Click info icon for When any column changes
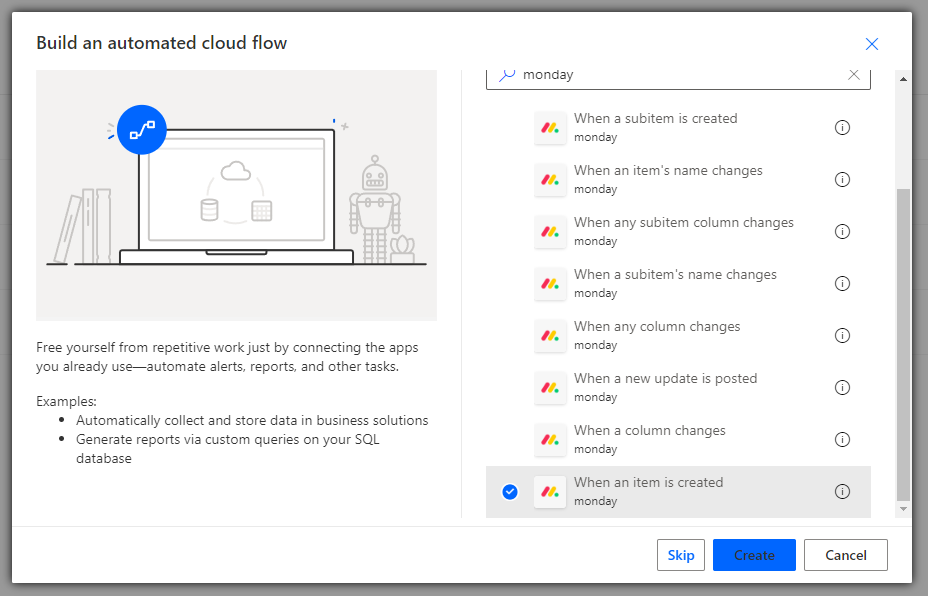The width and height of the screenshot is (928, 596). coord(842,336)
